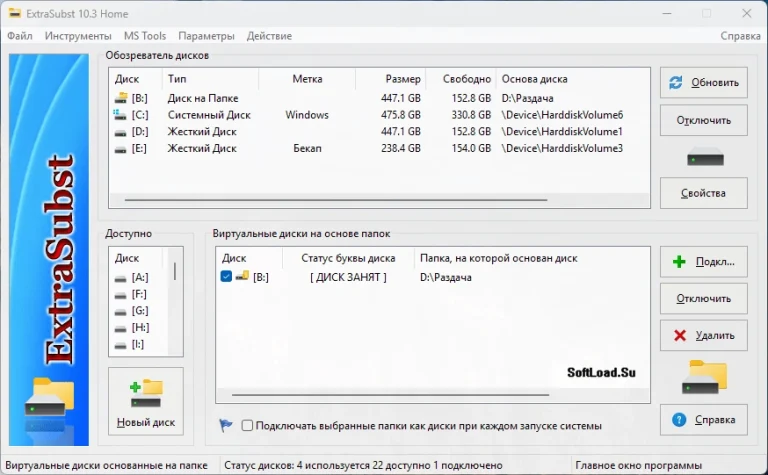The image size is (768, 475).
Task: Open the Справка help button at bottom right
Action: coord(703,420)
